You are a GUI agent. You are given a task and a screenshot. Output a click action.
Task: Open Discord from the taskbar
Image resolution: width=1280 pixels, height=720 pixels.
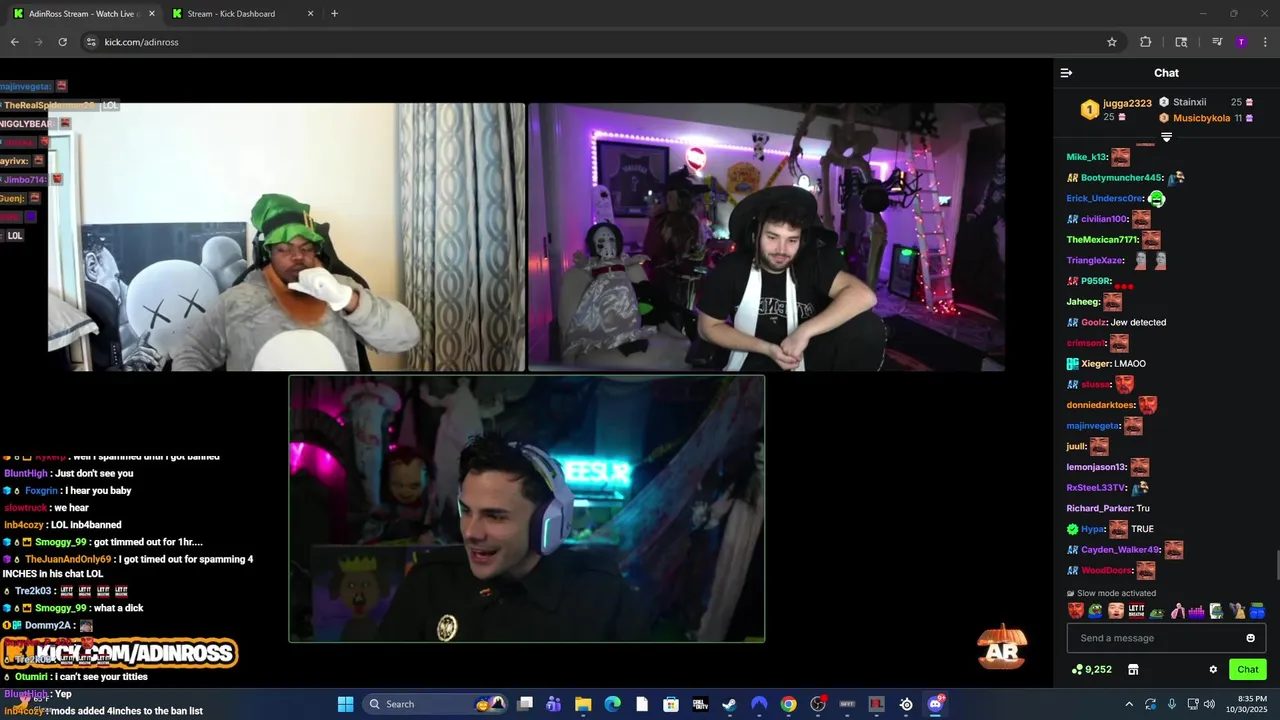point(936,704)
